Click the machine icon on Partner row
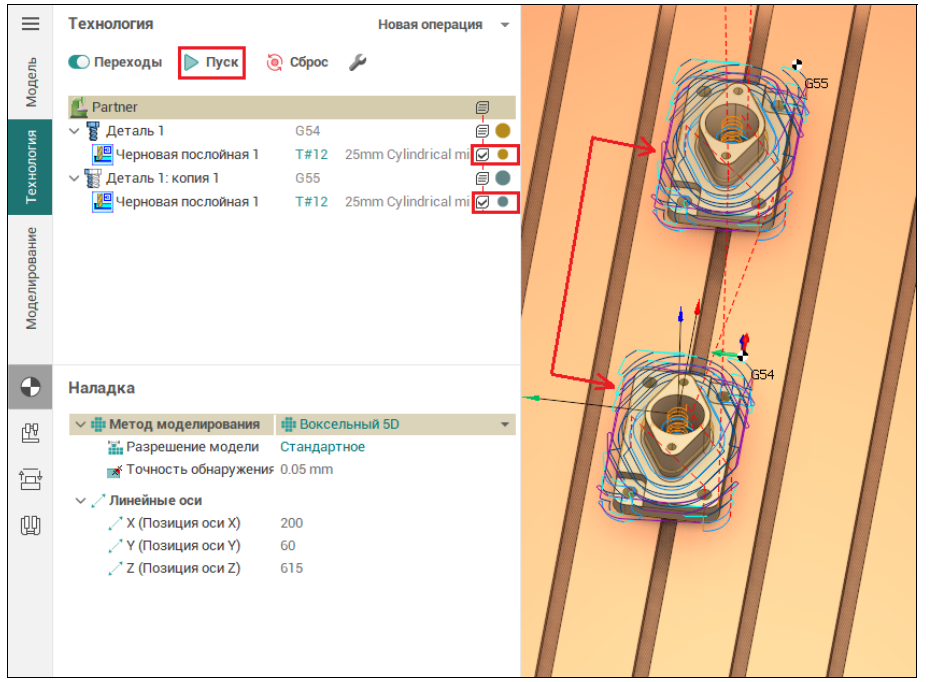Screen dimensions: 929x682 78,107
